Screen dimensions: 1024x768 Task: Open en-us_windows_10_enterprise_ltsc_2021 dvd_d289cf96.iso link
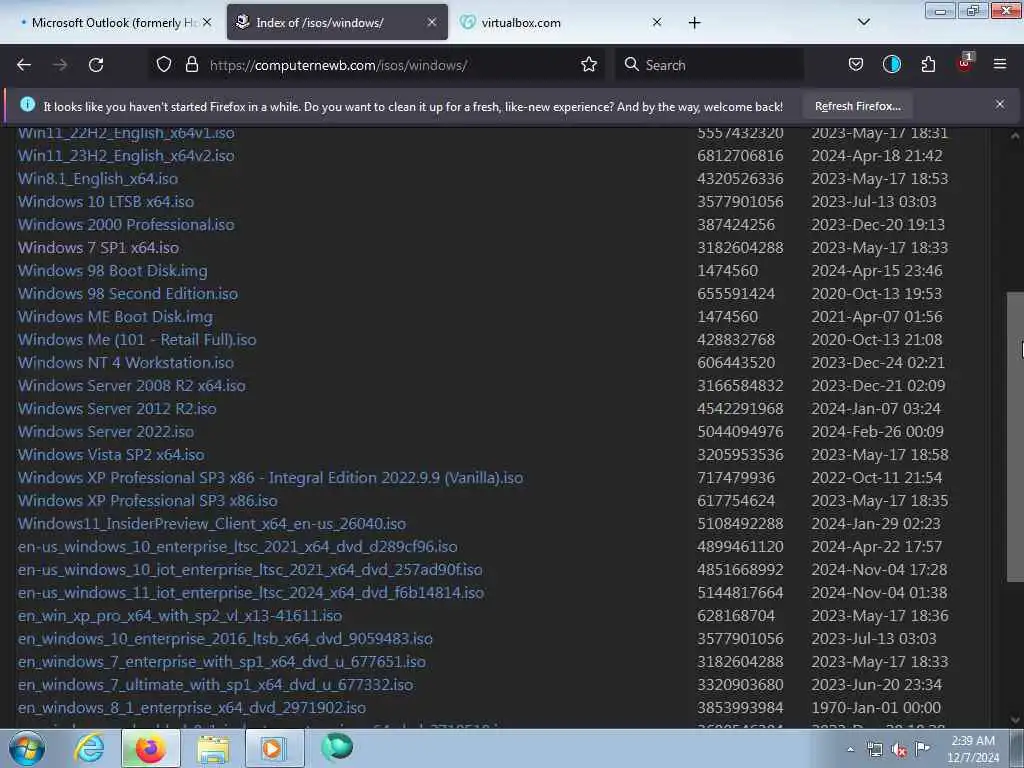238,547
